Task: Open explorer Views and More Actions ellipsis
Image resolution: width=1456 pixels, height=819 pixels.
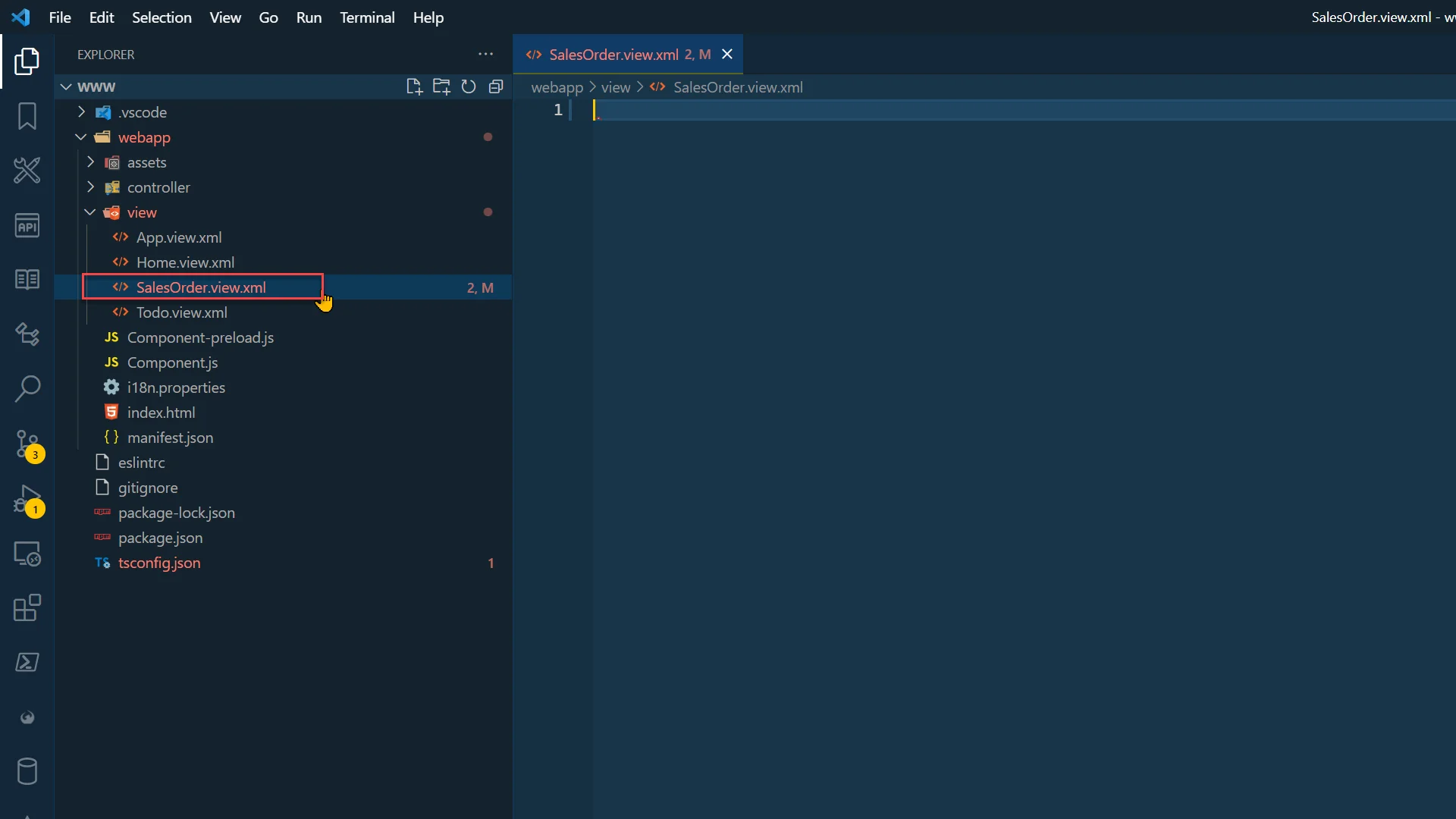Action: (485, 55)
